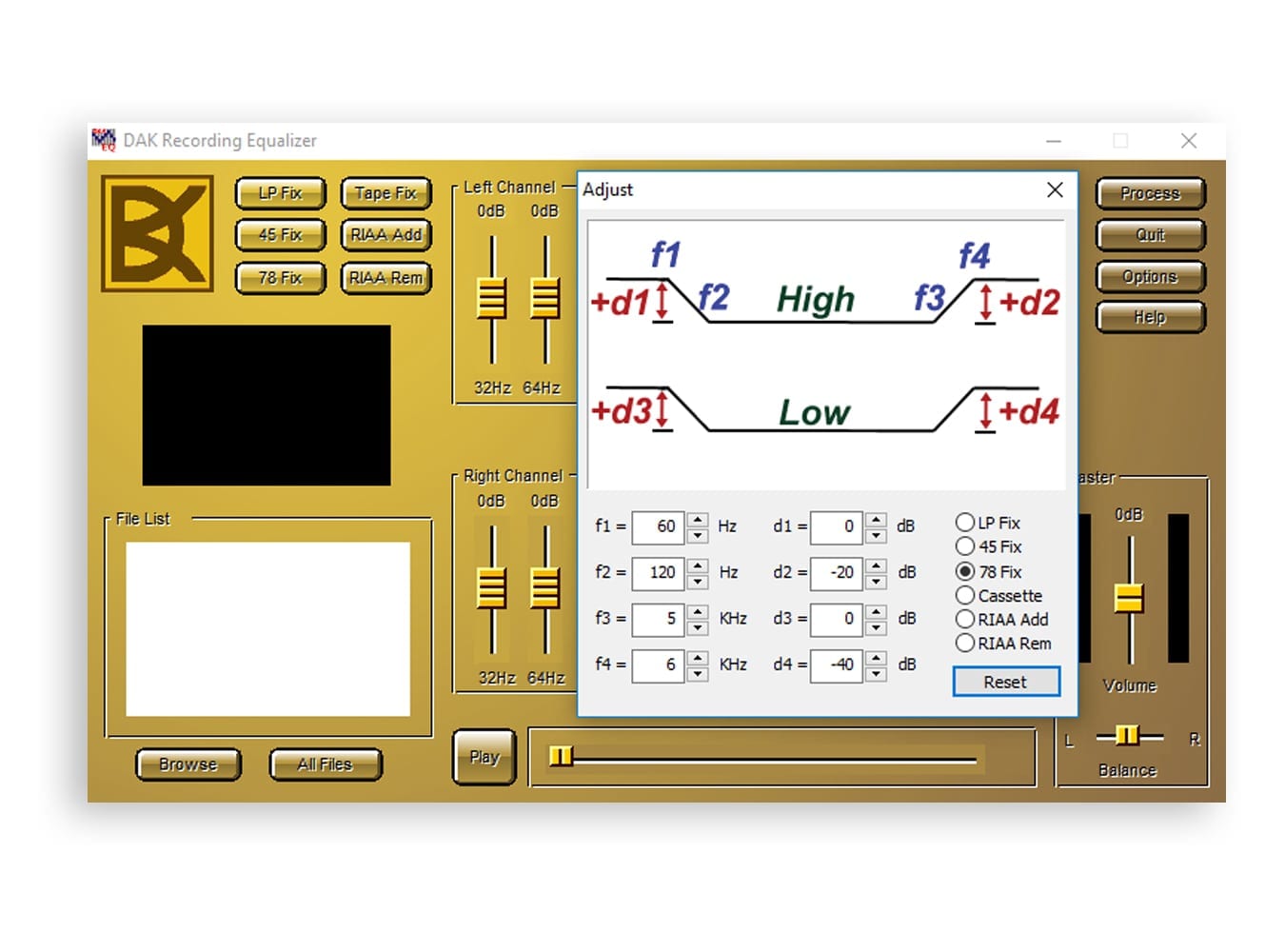Open the Options dialog

tap(1149, 276)
